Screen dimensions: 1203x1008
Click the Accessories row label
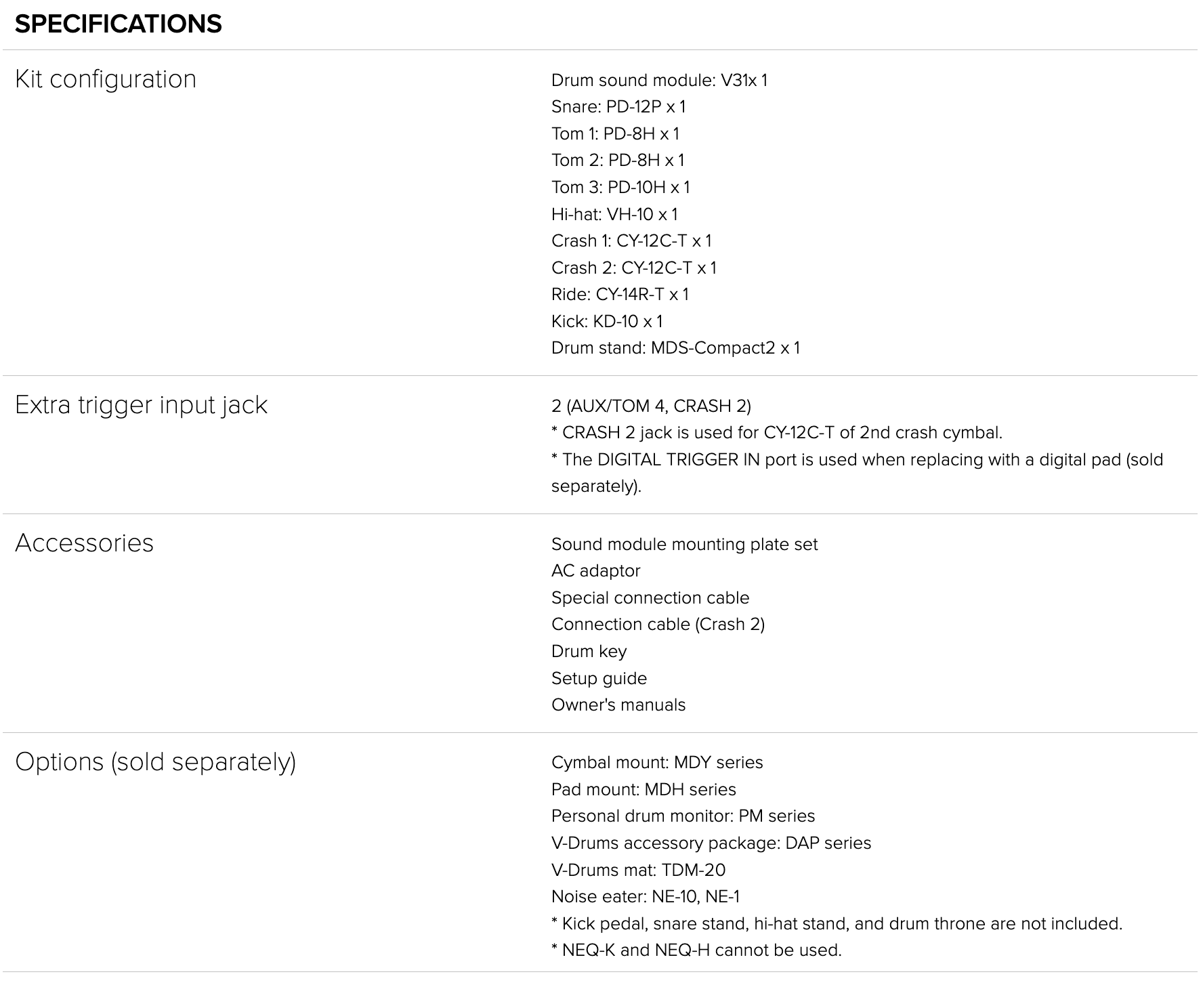tap(85, 543)
